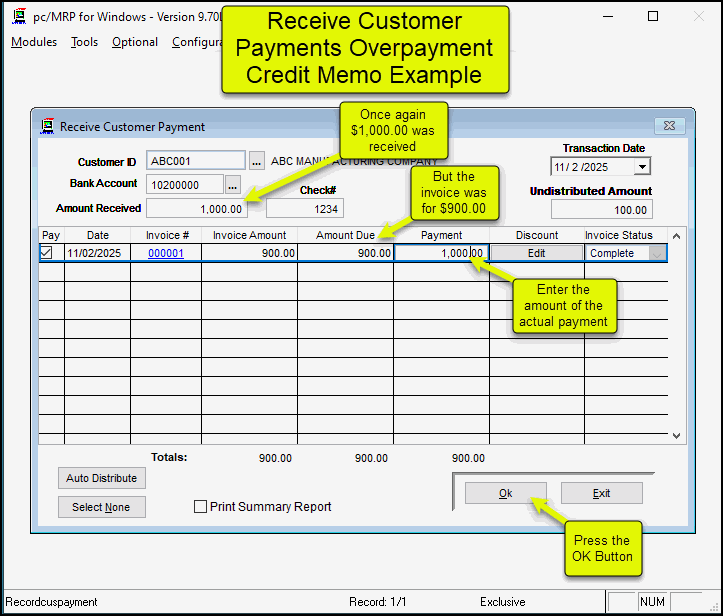
Task: Open the Modules menu
Action: pos(34,42)
